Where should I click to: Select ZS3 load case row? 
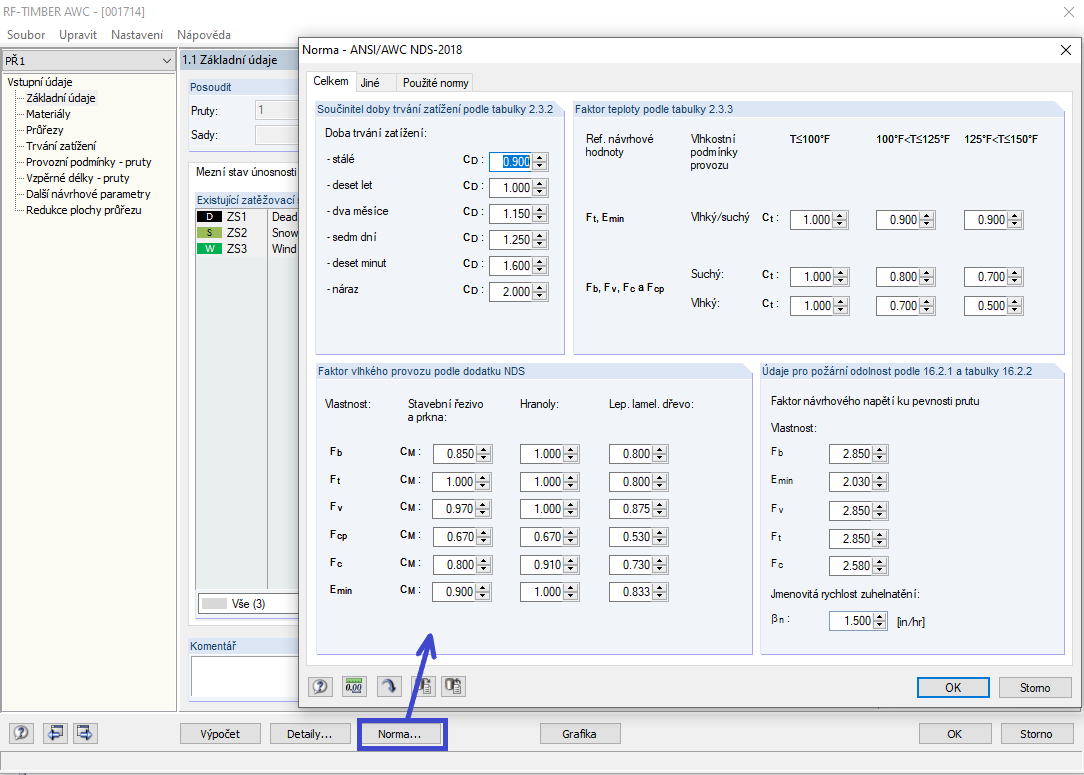click(x=247, y=249)
